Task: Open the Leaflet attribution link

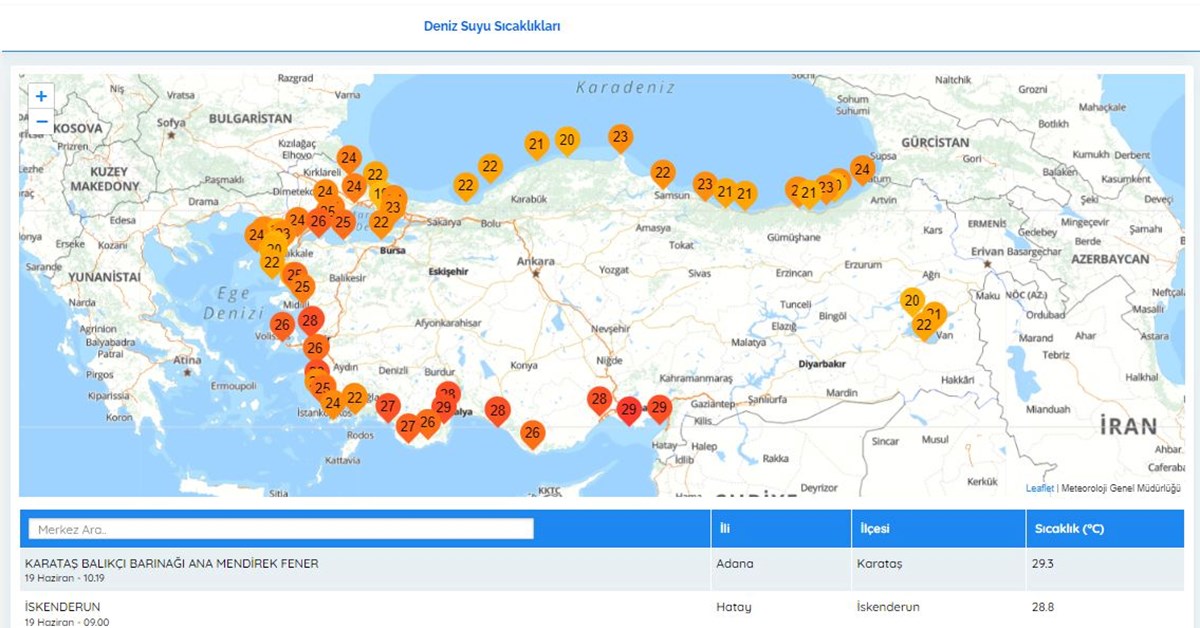Action: (1039, 488)
